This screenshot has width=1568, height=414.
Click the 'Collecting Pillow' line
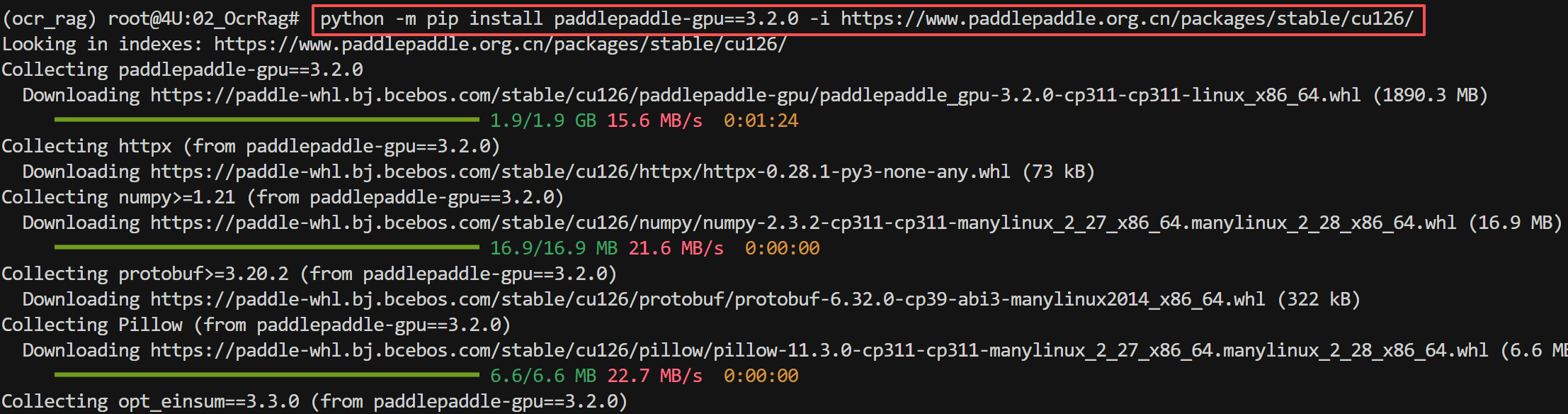256,325
